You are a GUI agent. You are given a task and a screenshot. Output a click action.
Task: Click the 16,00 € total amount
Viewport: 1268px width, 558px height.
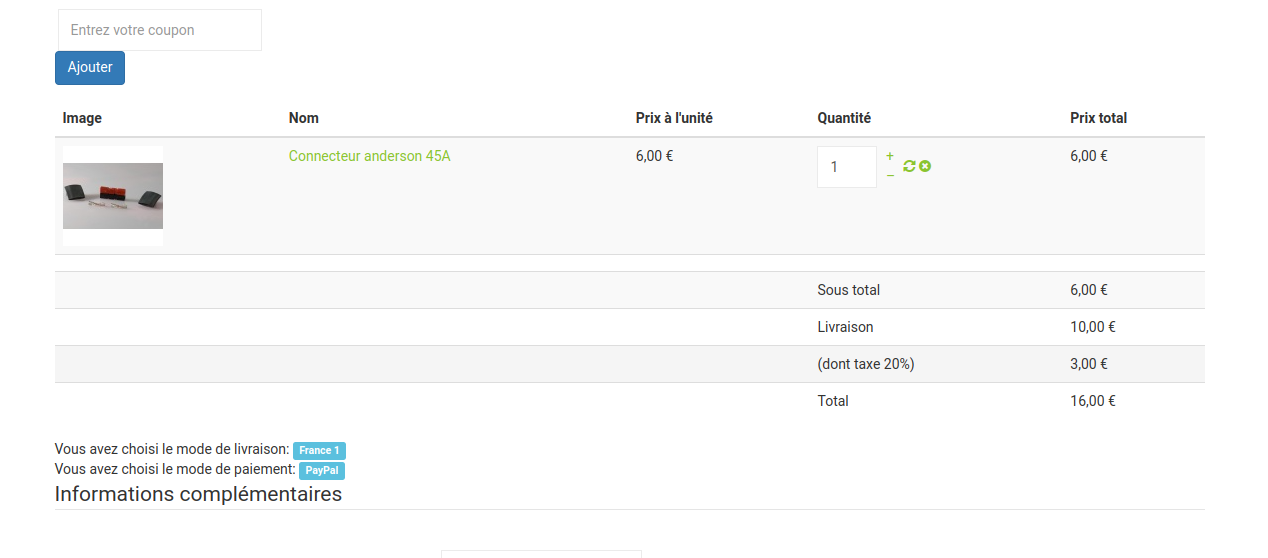(1092, 401)
